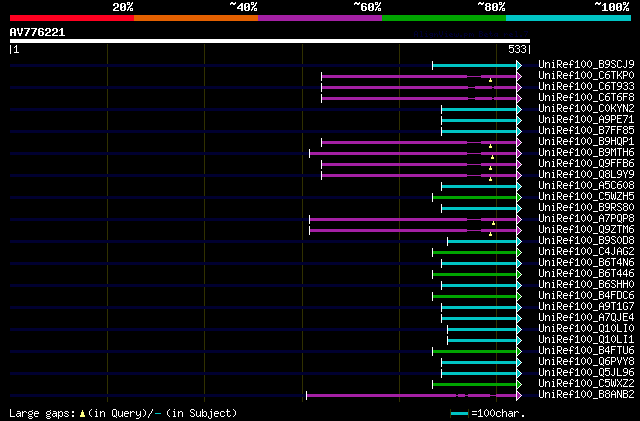
Task: Select the UniRef100_Q5JL96 label
Action: pos(586,373)
